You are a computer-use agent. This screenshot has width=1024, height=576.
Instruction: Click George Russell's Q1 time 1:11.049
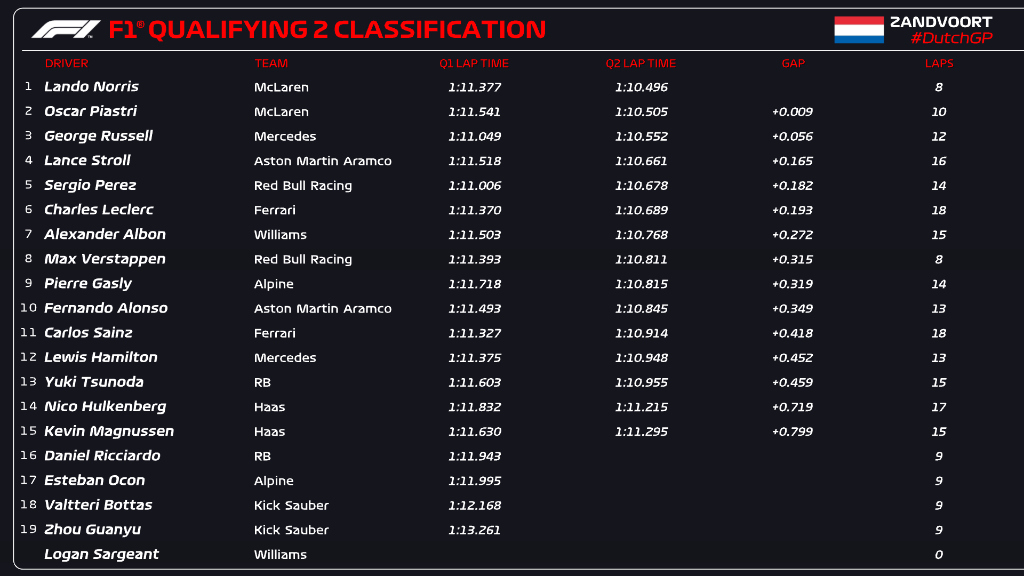pos(475,136)
